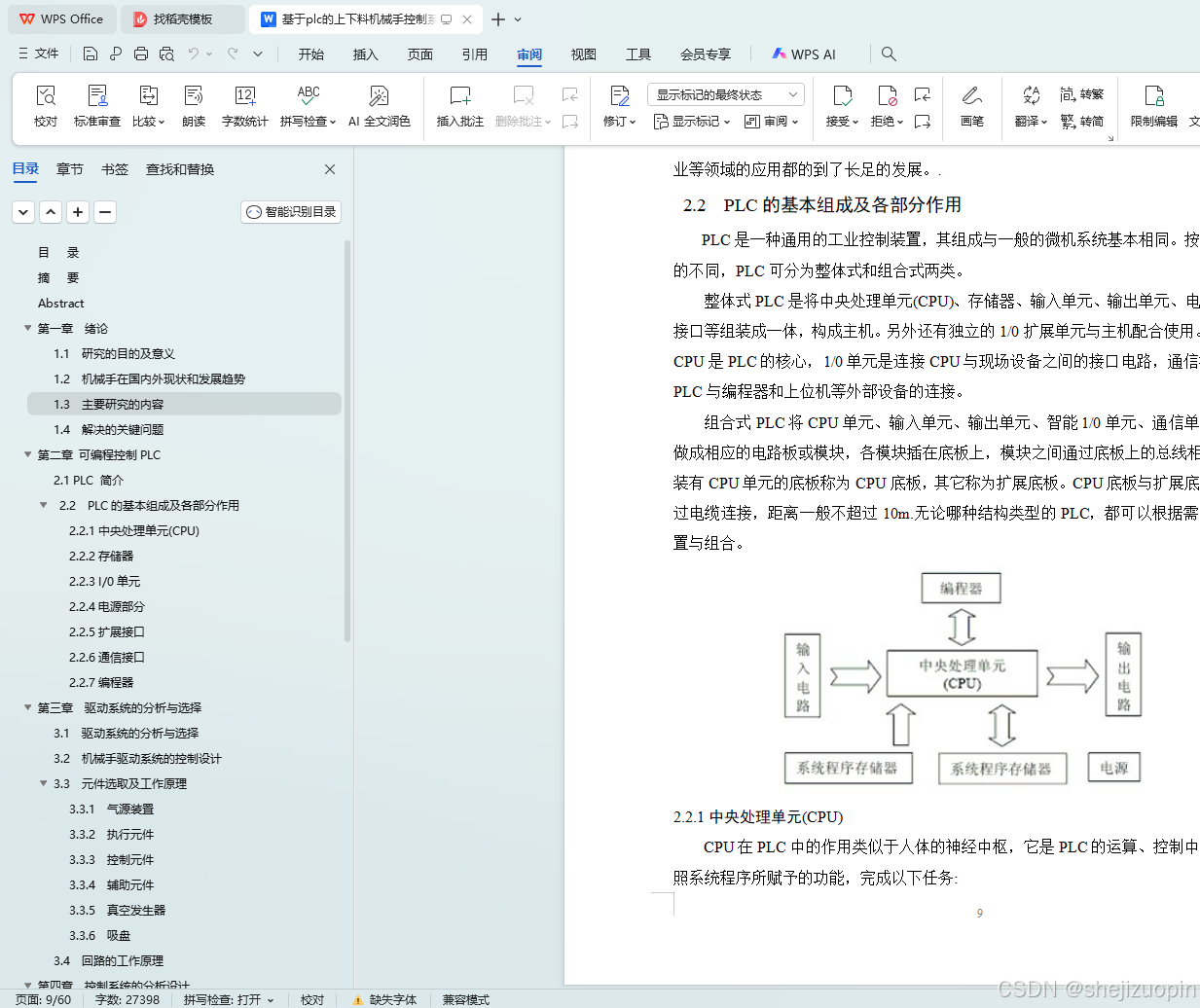Image resolution: width=1200 pixels, height=1008 pixels.
Task: Open the WPS AI button
Action: tap(804, 54)
